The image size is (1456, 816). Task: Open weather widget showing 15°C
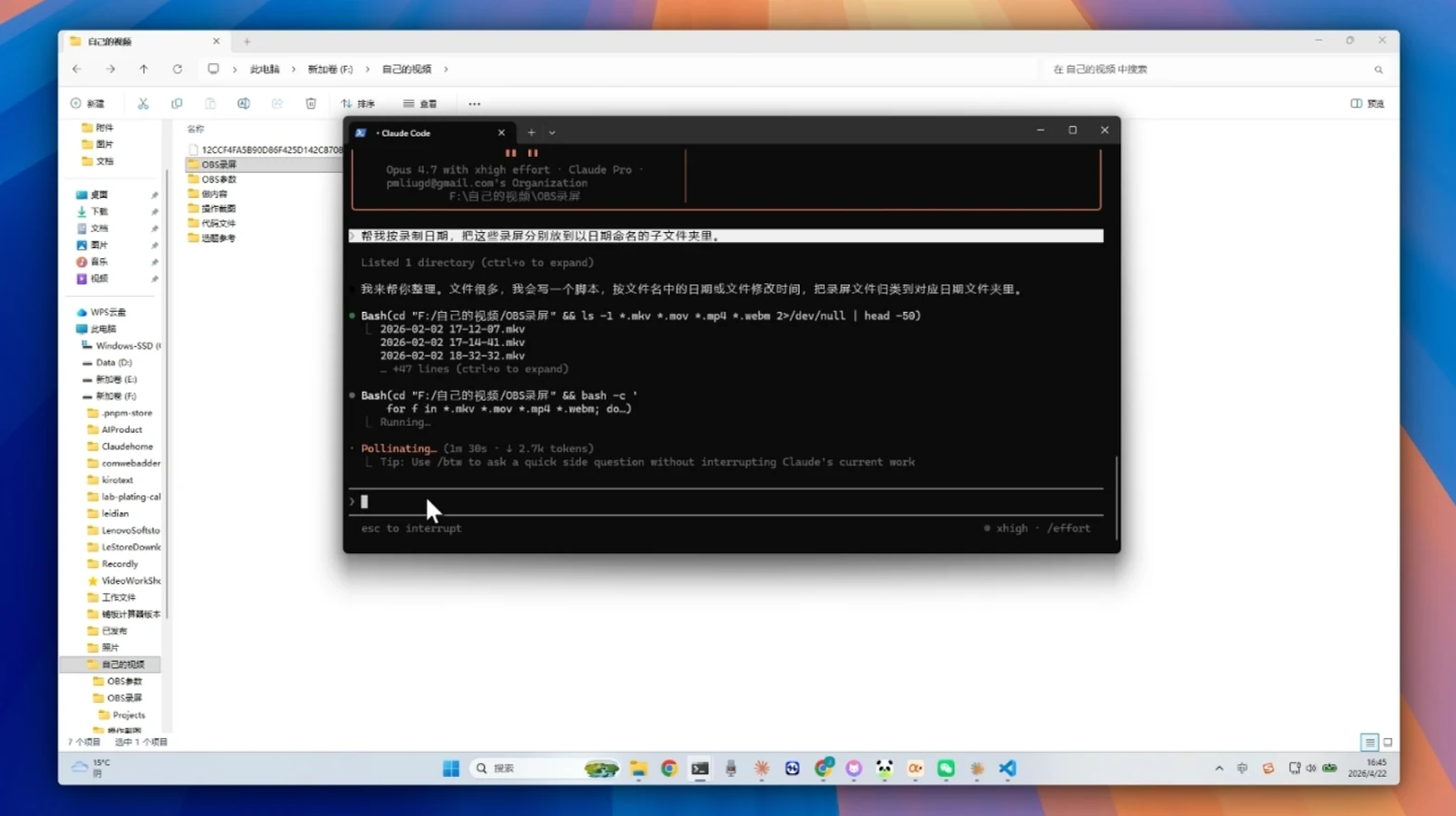point(92,768)
